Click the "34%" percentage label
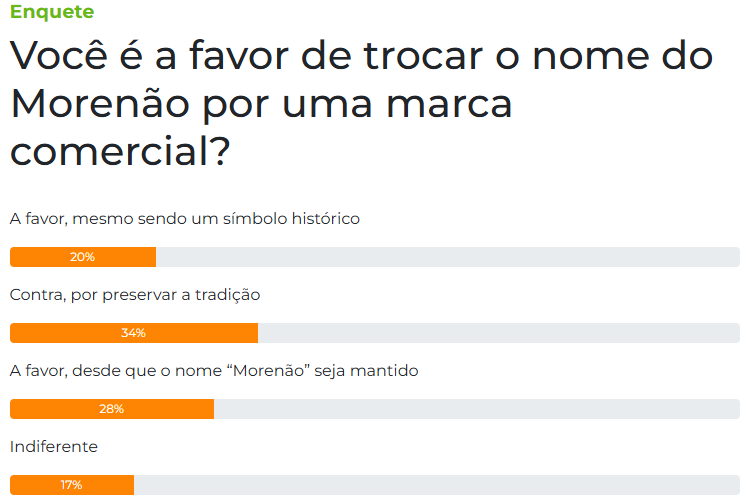 pos(133,333)
